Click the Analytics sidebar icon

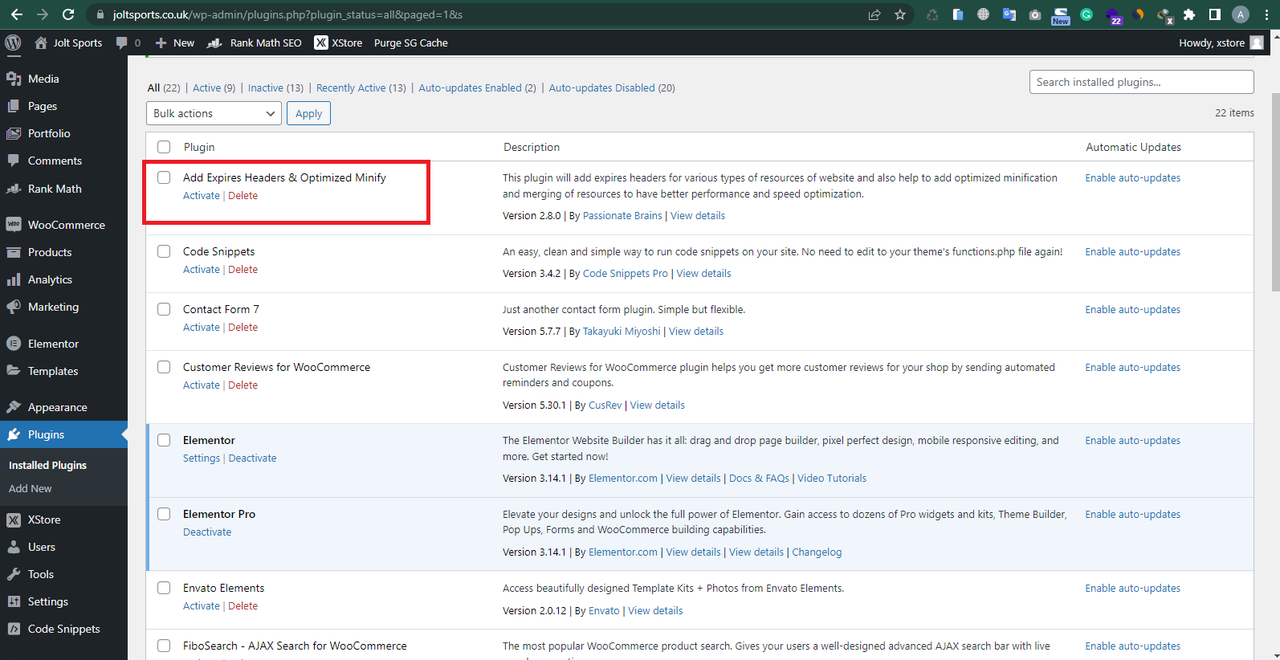coord(14,280)
